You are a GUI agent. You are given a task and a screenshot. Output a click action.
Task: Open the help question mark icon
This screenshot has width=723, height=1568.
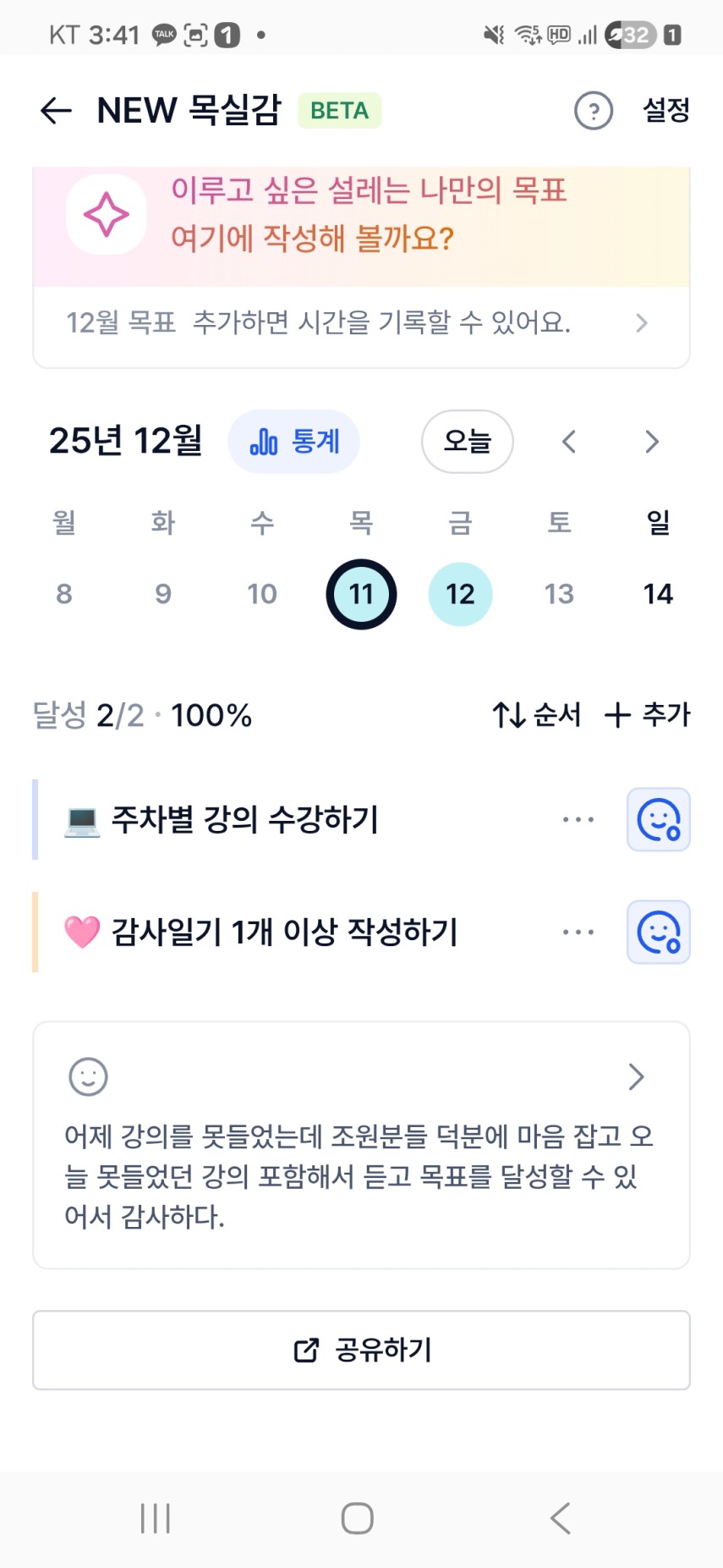pyautogui.click(x=594, y=111)
